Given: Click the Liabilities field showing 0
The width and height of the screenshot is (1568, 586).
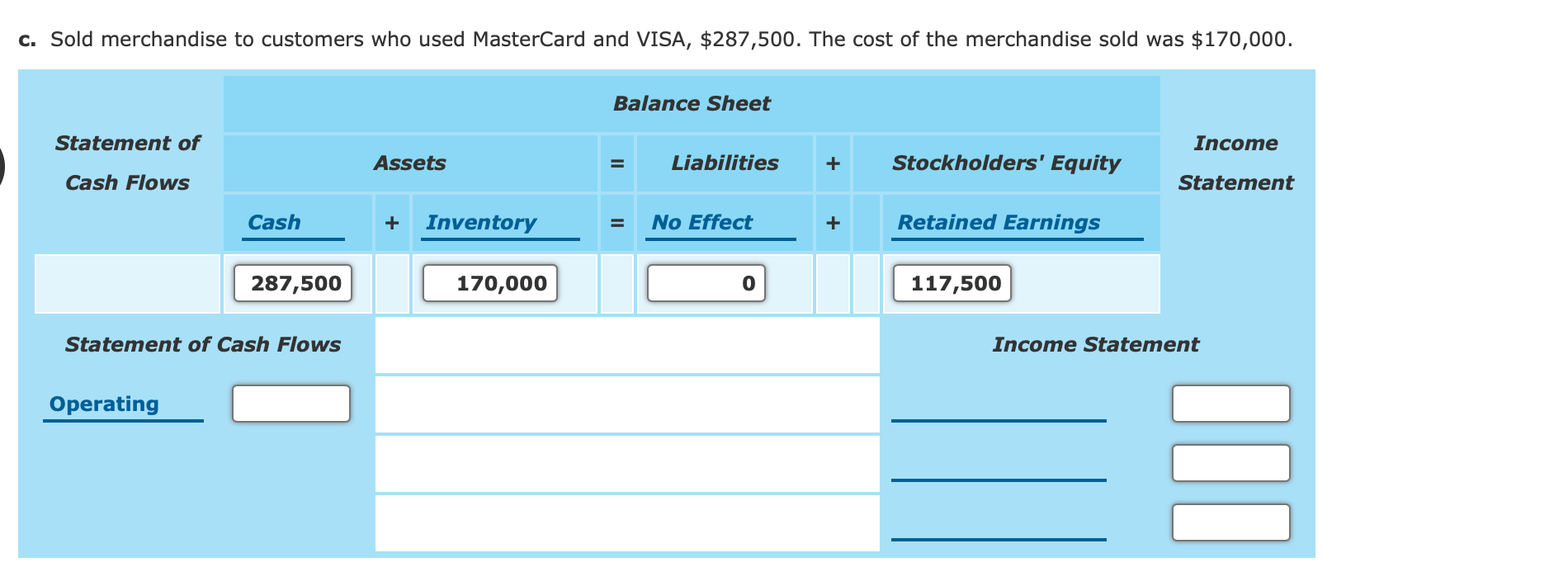Looking at the screenshot, I should [706, 283].
